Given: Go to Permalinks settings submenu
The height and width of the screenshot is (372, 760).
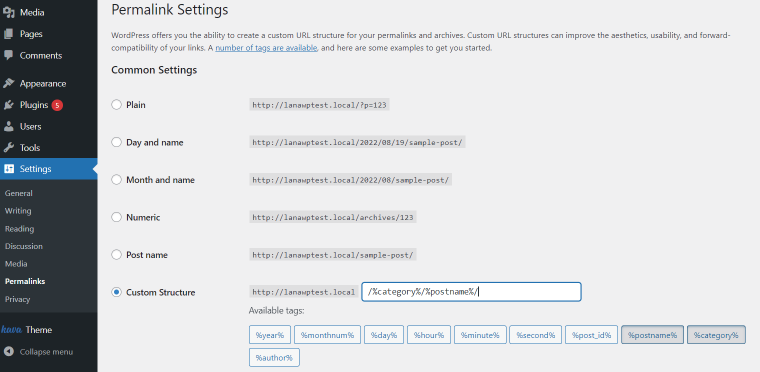Looking at the screenshot, I should (25, 281).
